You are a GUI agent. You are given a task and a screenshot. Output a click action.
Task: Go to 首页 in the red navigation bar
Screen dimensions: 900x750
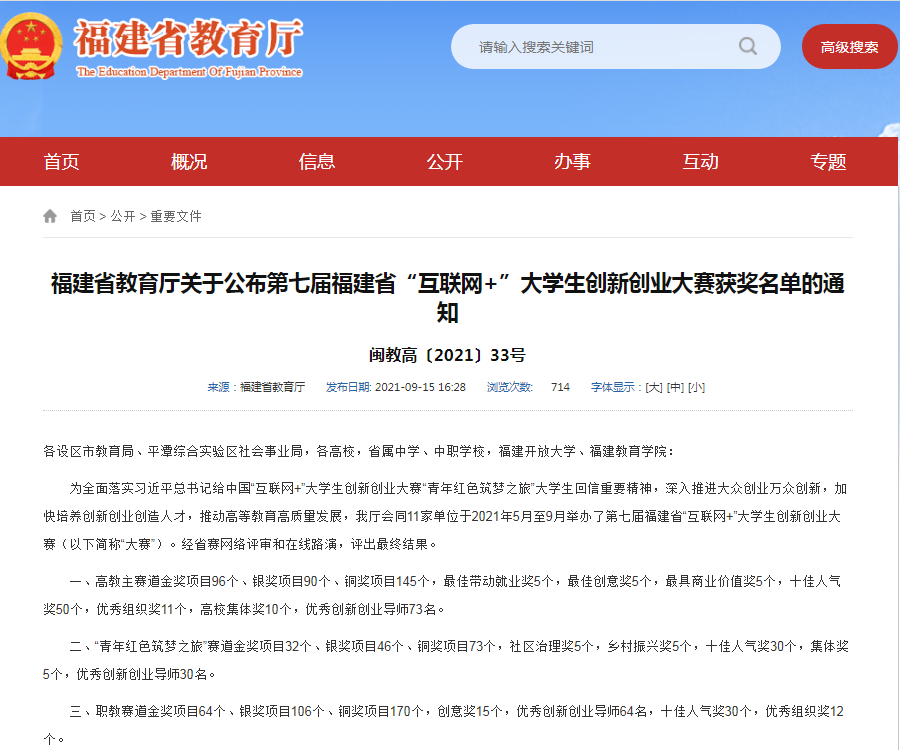[61, 162]
